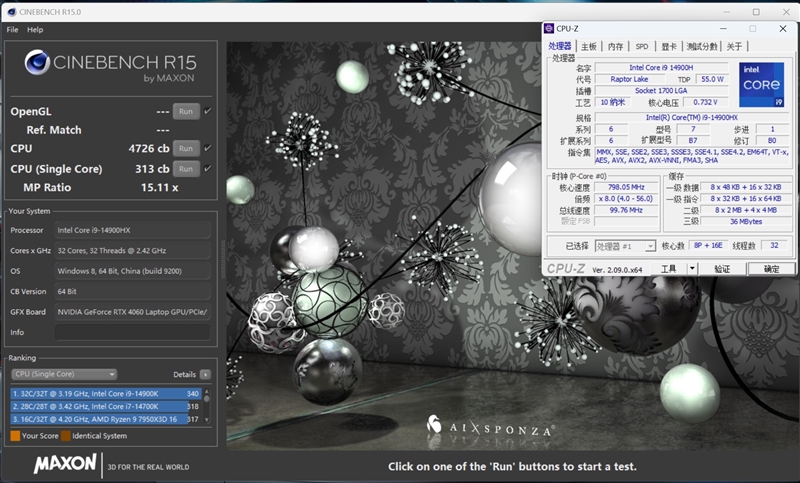800x483 pixels.
Task: Toggle the OpenGL test checkbox
Action: [208, 111]
